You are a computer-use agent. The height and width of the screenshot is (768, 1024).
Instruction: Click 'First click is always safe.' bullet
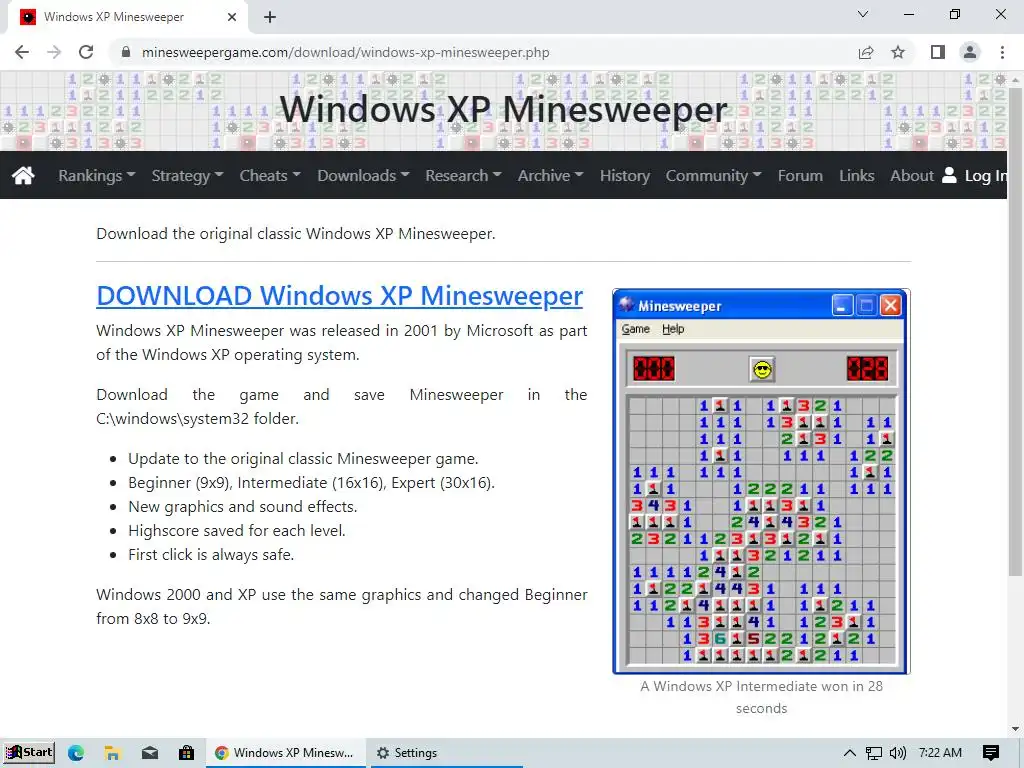pyautogui.click(x=211, y=554)
